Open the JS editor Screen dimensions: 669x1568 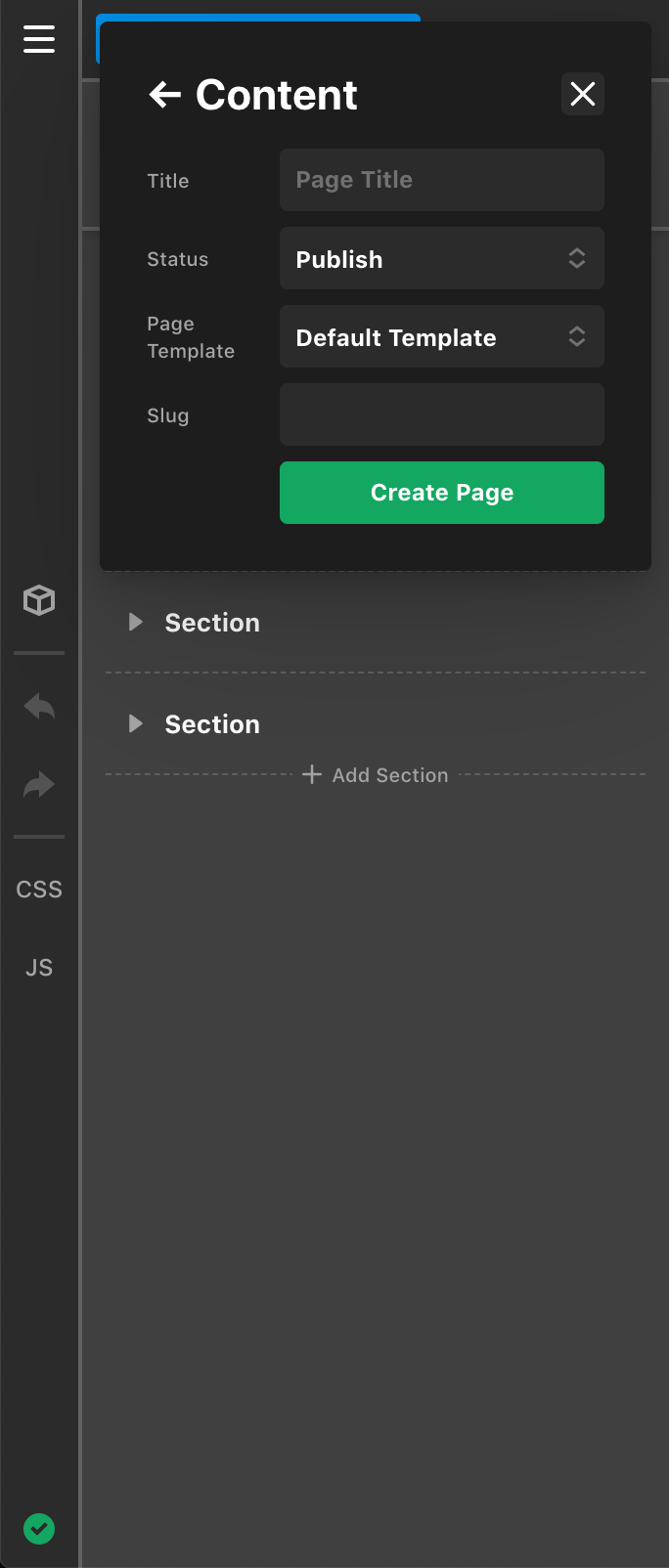tap(39, 968)
